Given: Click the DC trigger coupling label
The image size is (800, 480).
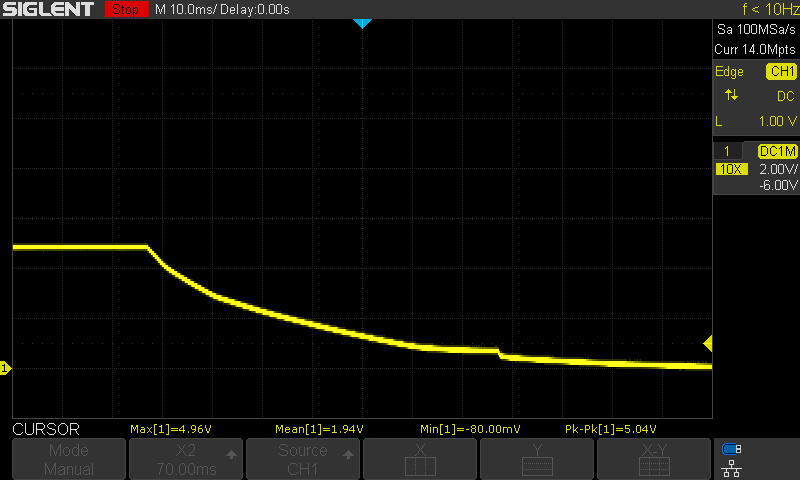Looking at the screenshot, I should click(786, 96).
